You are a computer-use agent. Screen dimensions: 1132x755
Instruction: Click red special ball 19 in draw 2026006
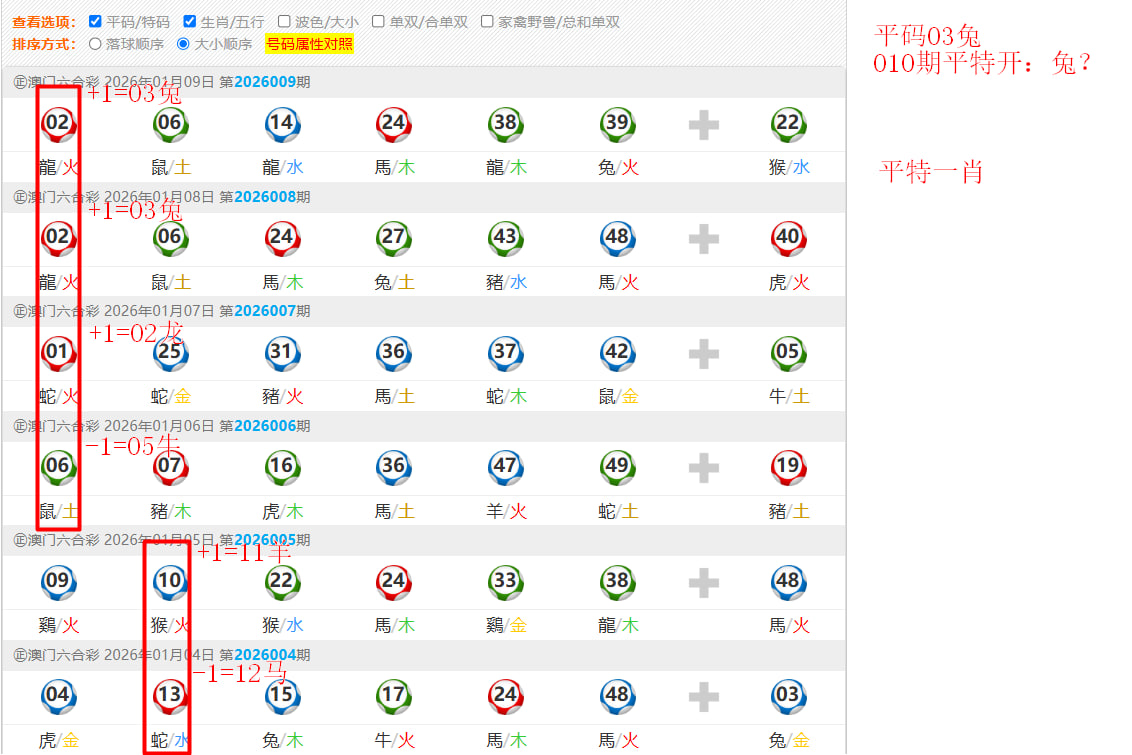788,467
